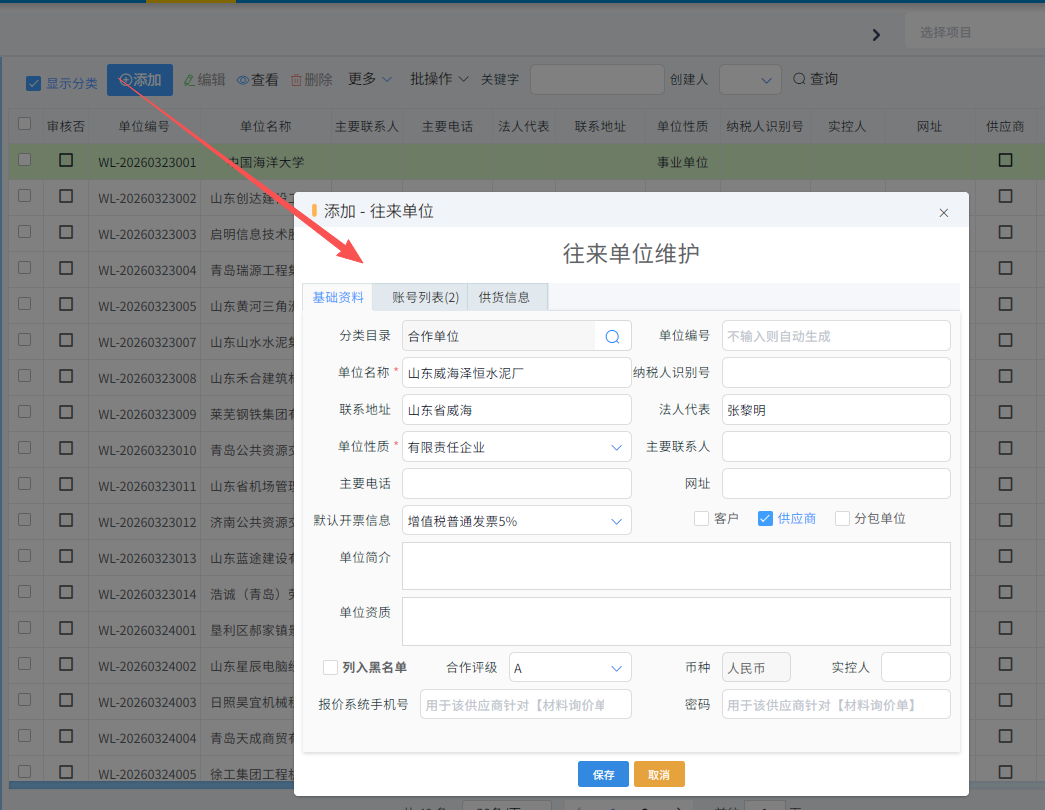Click cell WL-20260323012

[x=147, y=523]
